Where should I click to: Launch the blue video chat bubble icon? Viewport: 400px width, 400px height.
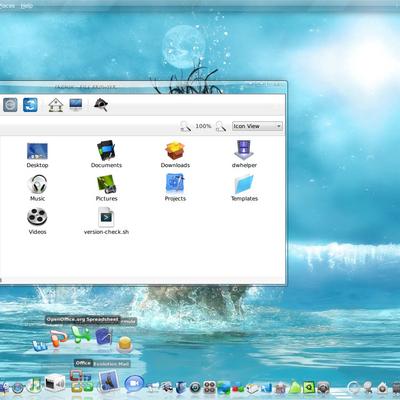(x=134, y=383)
